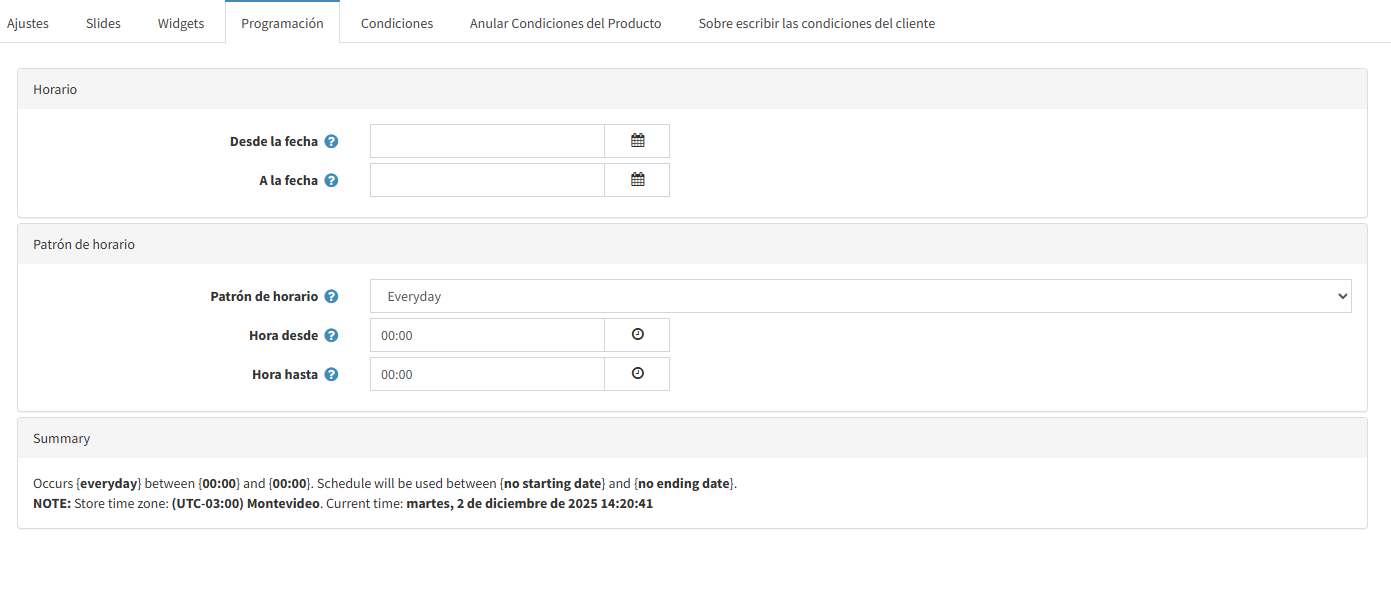Open calendar picker for A la fecha
The image size is (1391, 606).
(x=637, y=180)
